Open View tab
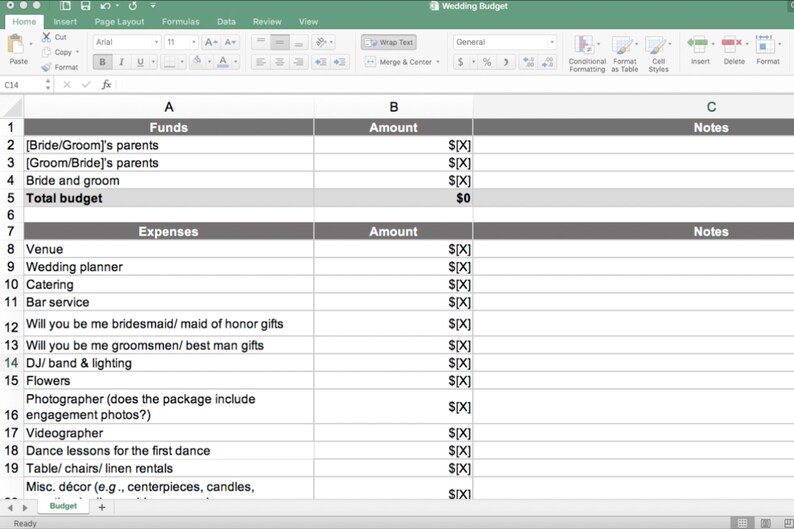Image resolution: width=794 pixels, height=529 pixels. [x=308, y=22]
